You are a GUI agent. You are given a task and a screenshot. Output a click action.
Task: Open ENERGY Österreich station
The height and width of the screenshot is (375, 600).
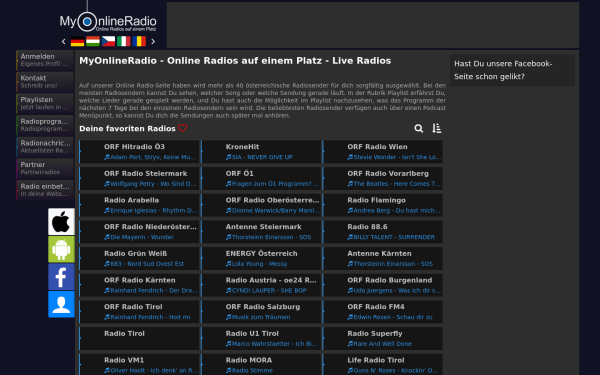(x=261, y=258)
